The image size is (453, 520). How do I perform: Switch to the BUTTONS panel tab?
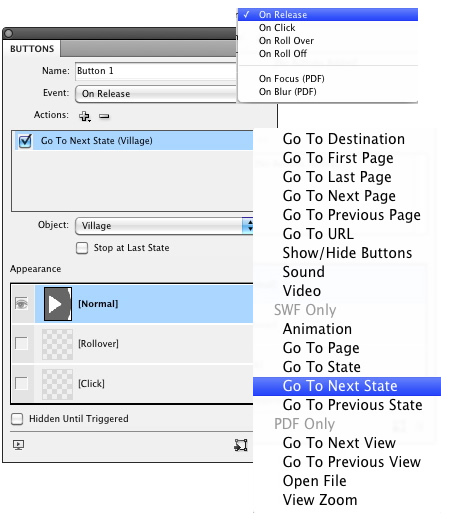click(32, 49)
